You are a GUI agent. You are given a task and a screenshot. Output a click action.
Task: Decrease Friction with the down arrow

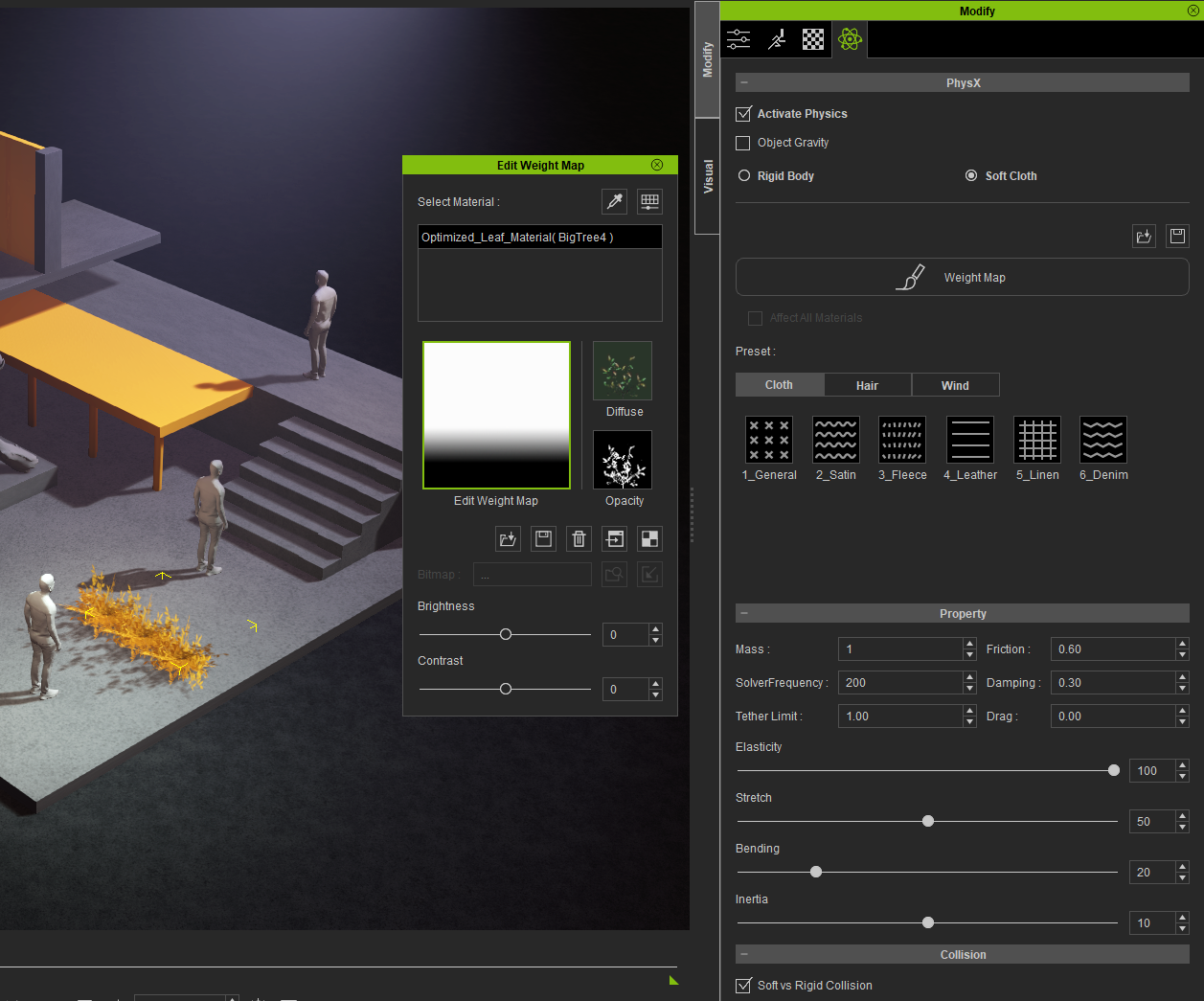pos(1182,655)
